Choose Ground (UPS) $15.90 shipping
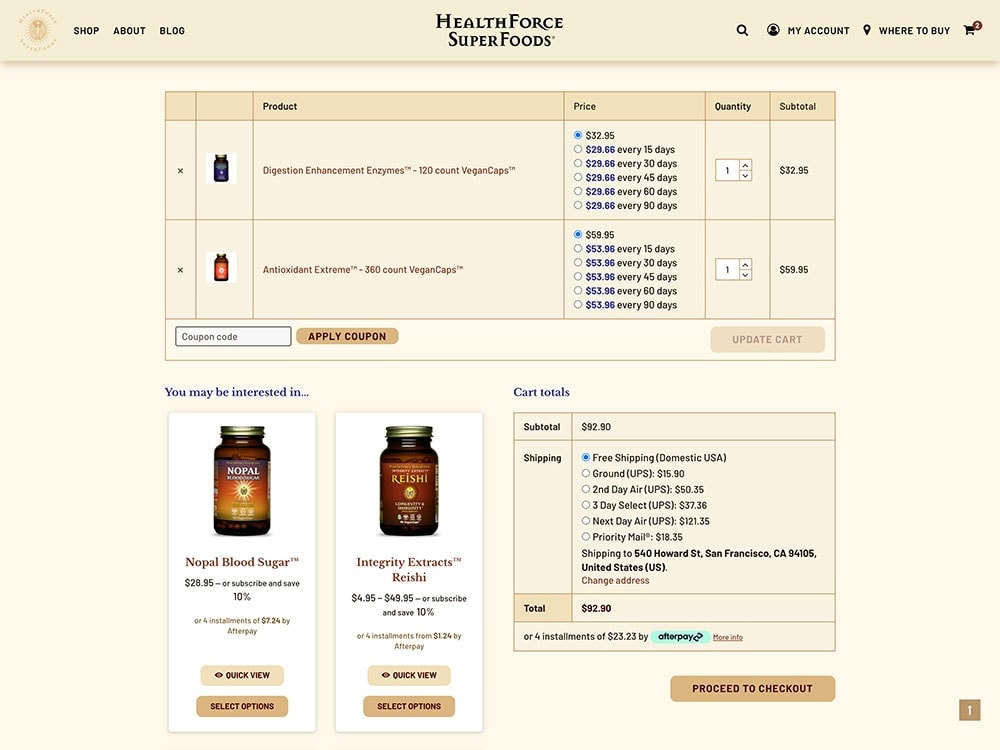Screen dimensions: 1000x750 (585, 473)
